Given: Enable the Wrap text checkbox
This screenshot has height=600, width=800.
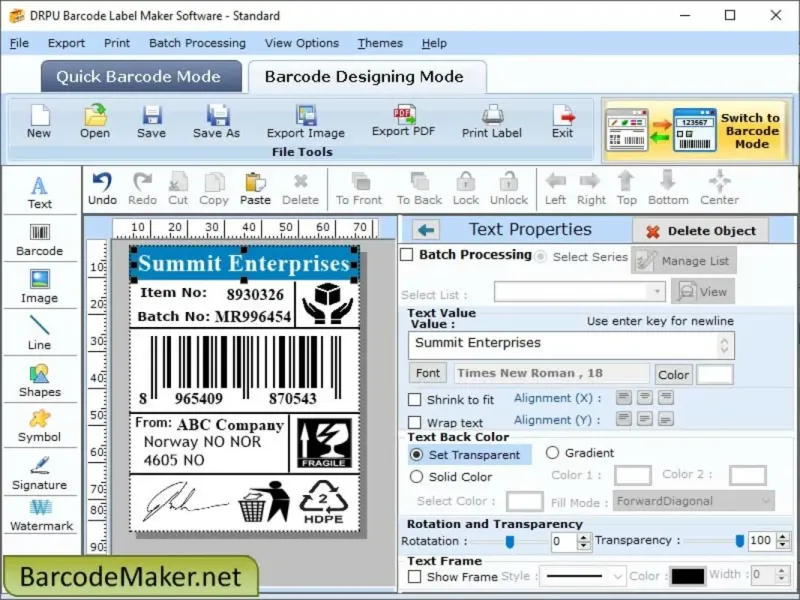Looking at the screenshot, I should pos(415,422).
